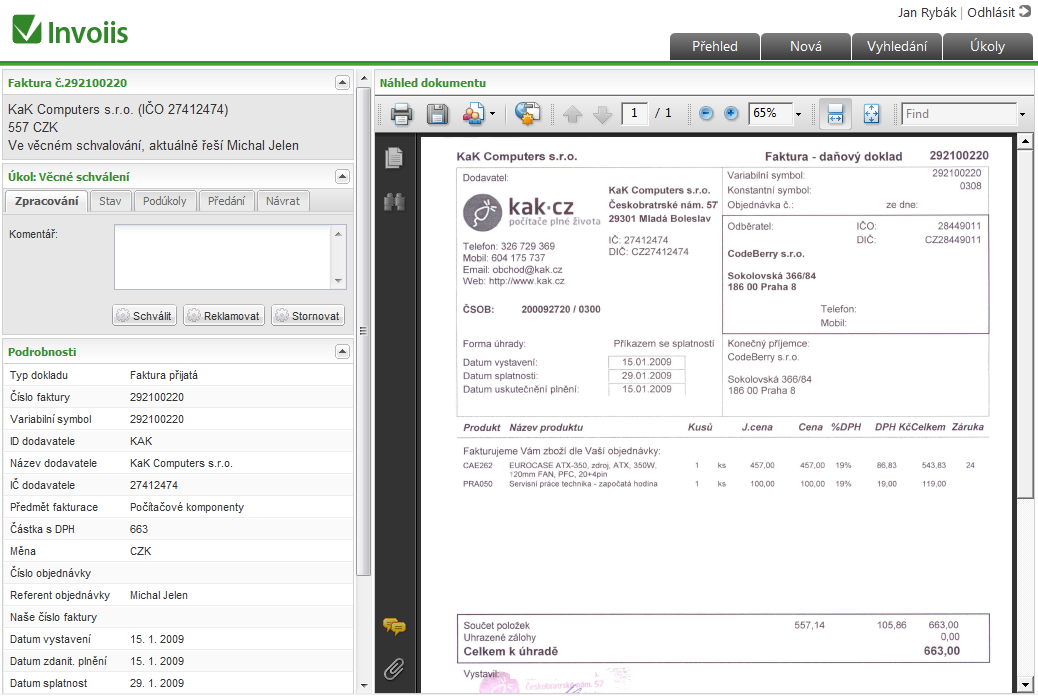Click the save floppy disk icon

click(x=437, y=114)
